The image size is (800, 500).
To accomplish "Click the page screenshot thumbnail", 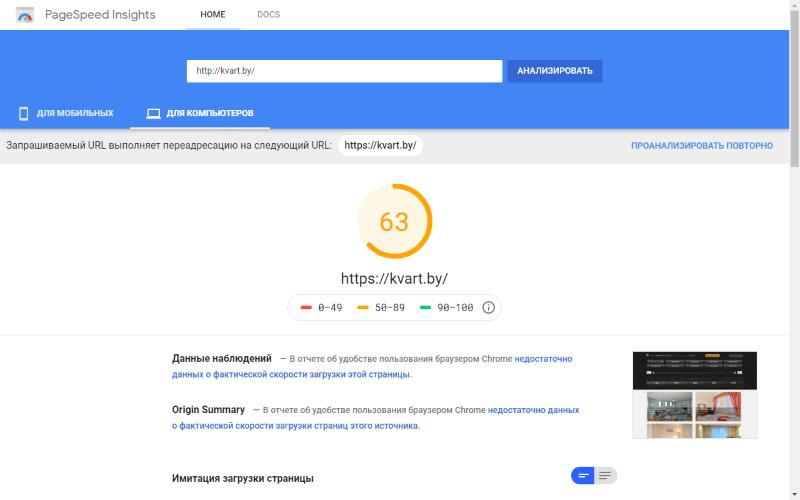I will click(x=695, y=395).
